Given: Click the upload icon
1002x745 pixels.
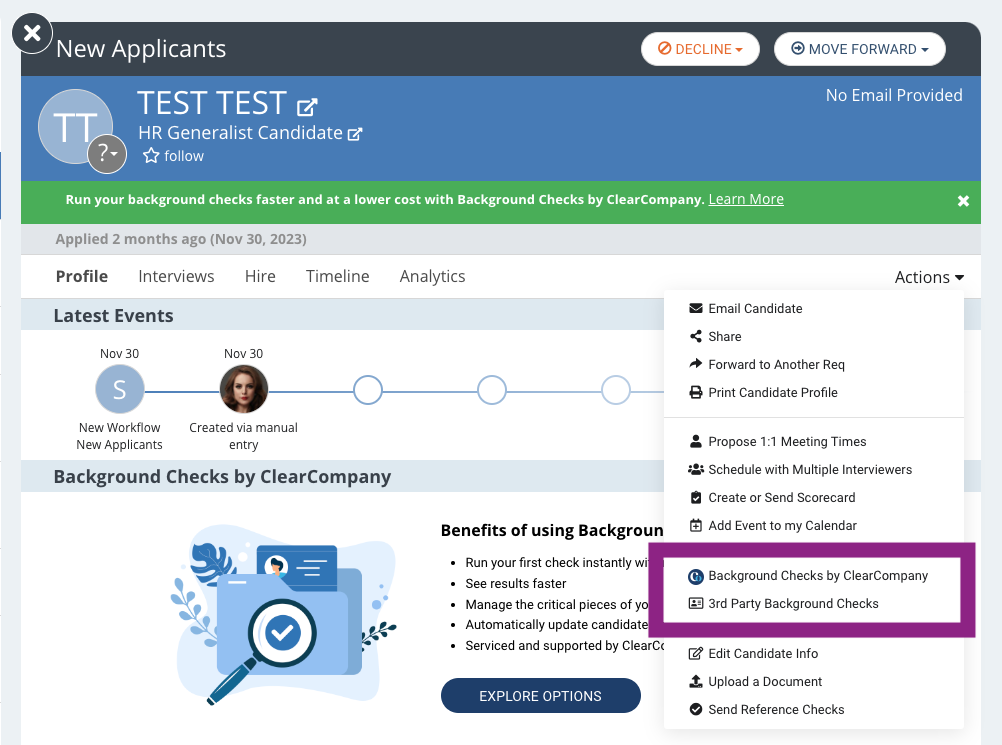Looking at the screenshot, I should (x=696, y=681).
